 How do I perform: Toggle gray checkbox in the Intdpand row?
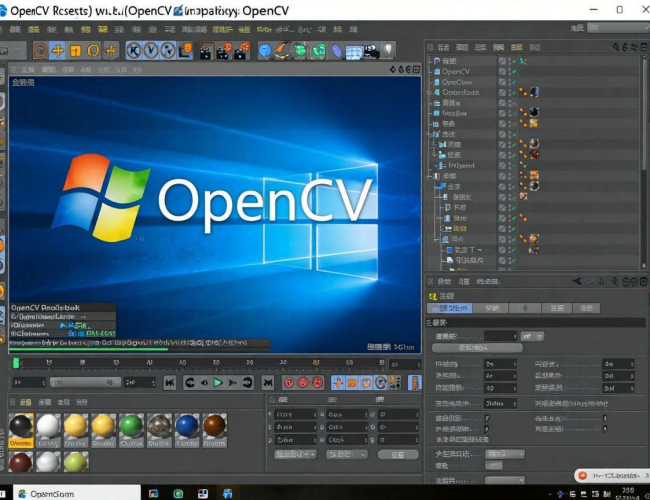coord(502,165)
